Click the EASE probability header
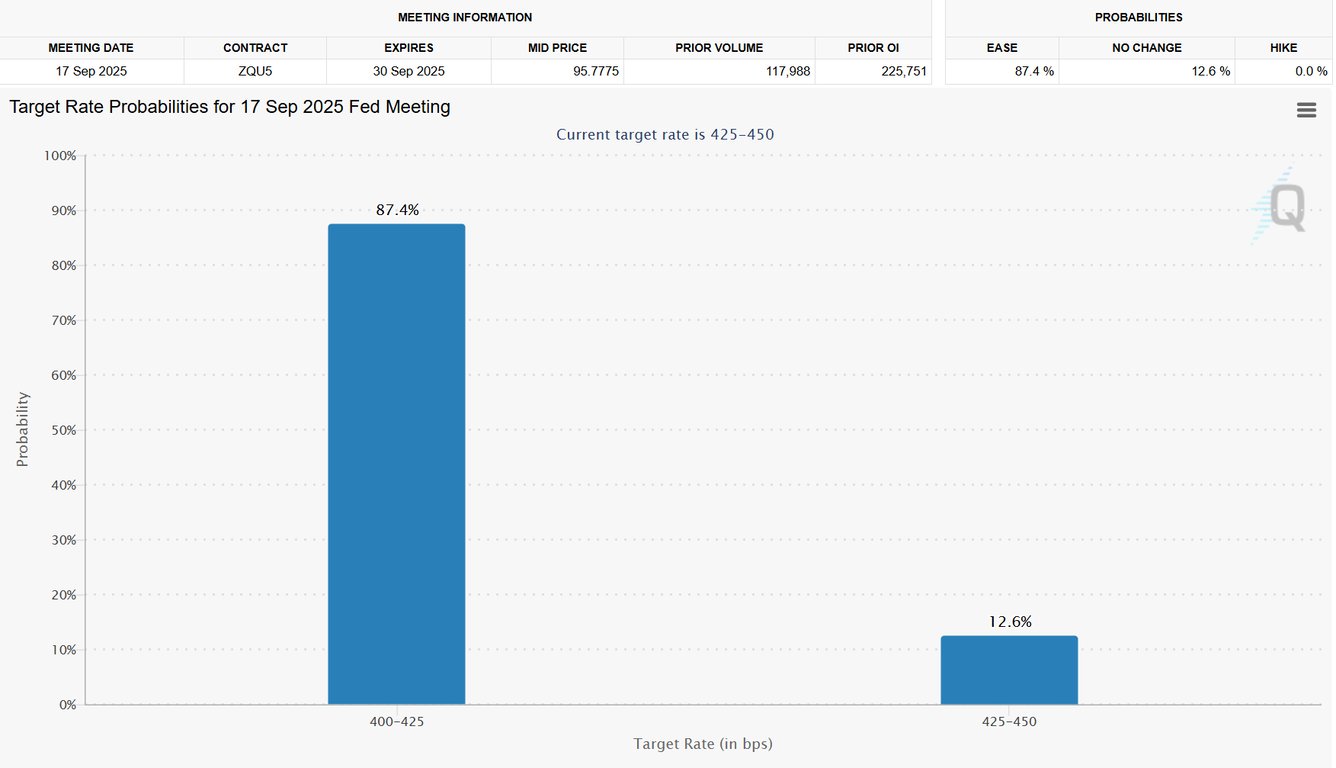Image resolution: width=1336 pixels, height=768 pixels. [x=1002, y=47]
